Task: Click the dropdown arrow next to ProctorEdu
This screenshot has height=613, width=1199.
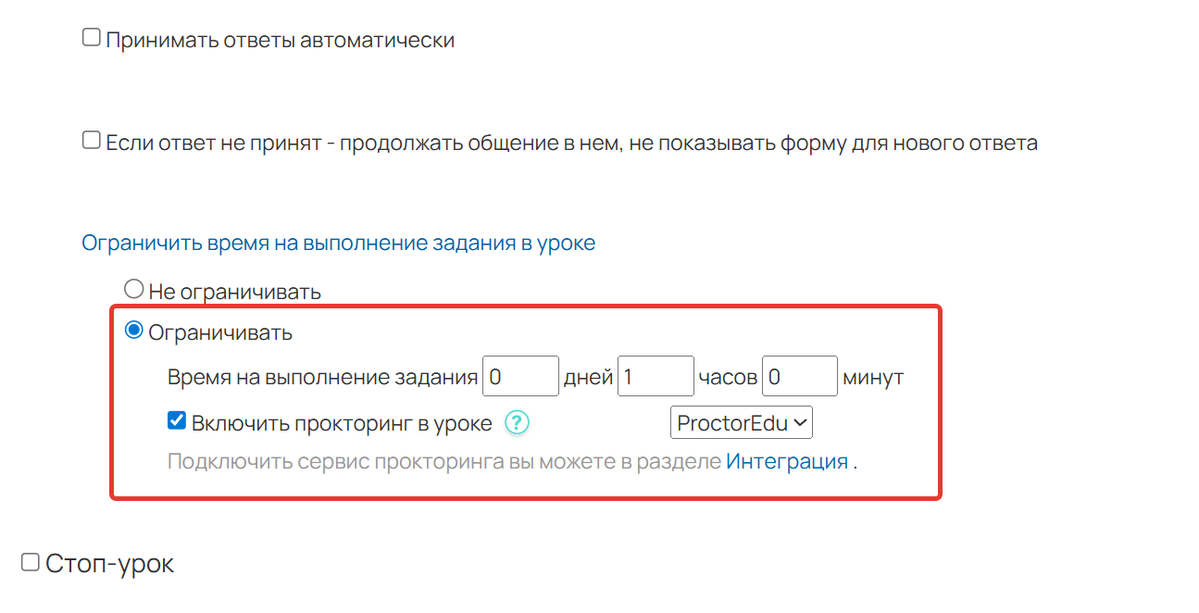Action: coord(801,422)
